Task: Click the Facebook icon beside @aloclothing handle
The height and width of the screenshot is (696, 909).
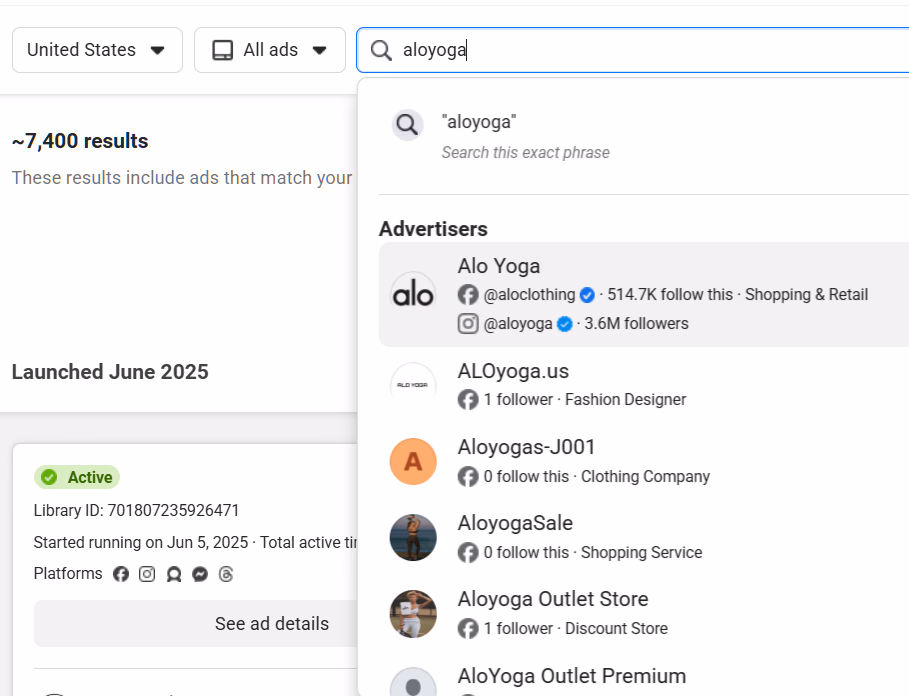Action: (x=468, y=295)
